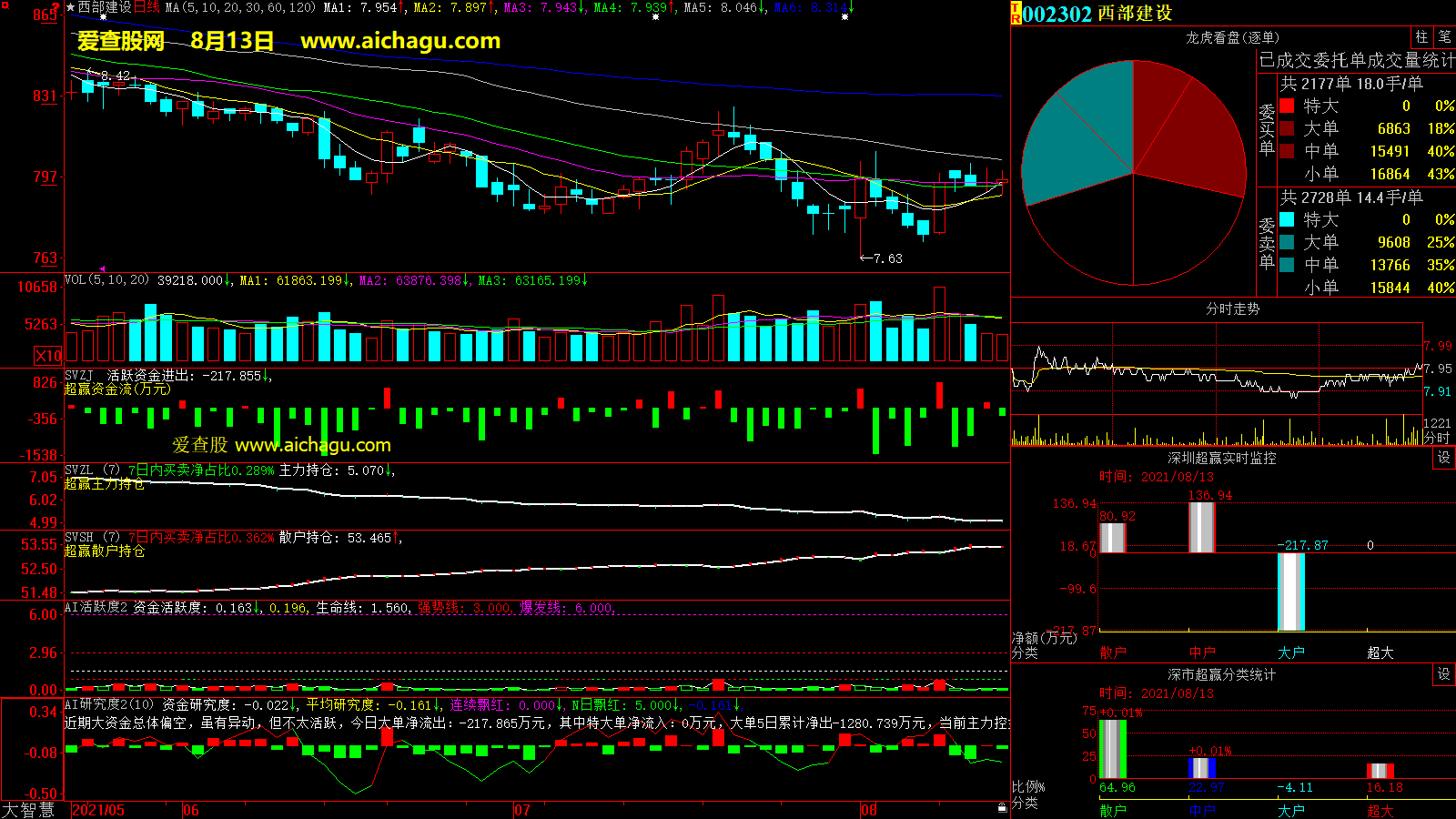
Task: Open settings 设 for 深圳超赢实时监控
Action: pyautogui.click(x=1443, y=458)
